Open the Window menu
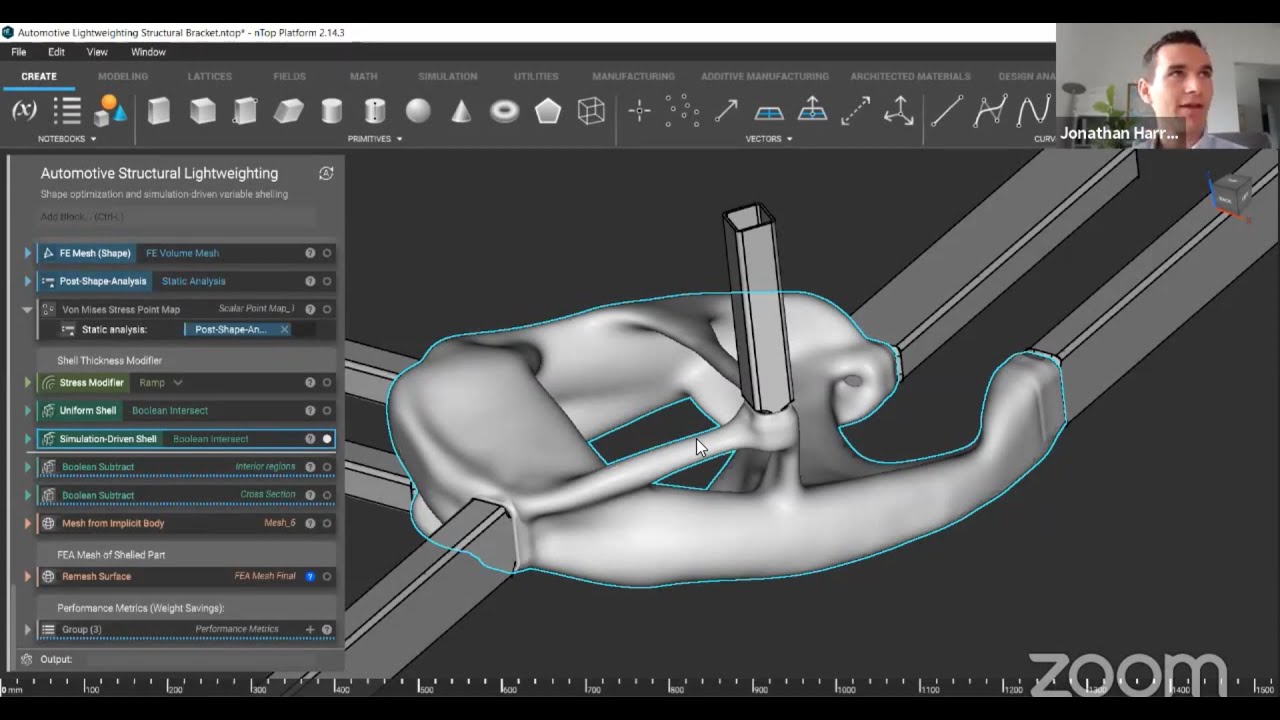The image size is (1280, 720). [x=148, y=52]
